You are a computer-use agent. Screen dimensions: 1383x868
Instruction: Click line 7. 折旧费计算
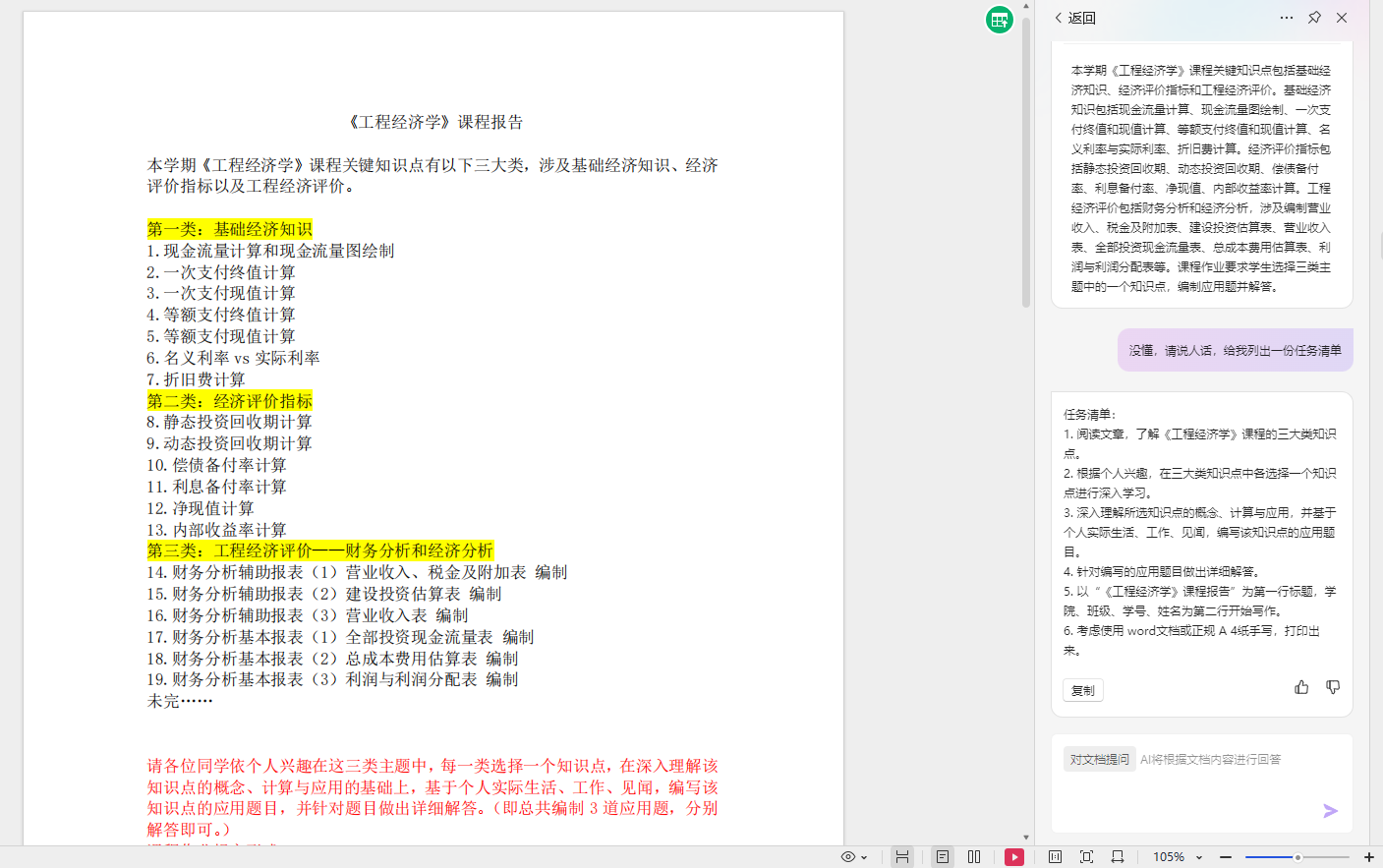(196, 379)
